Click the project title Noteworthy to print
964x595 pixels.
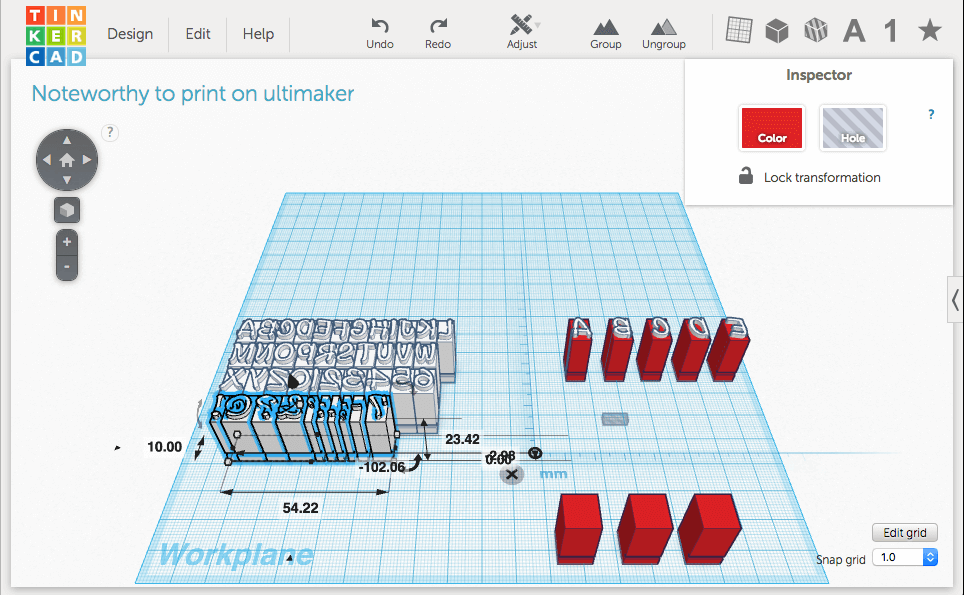(193, 94)
